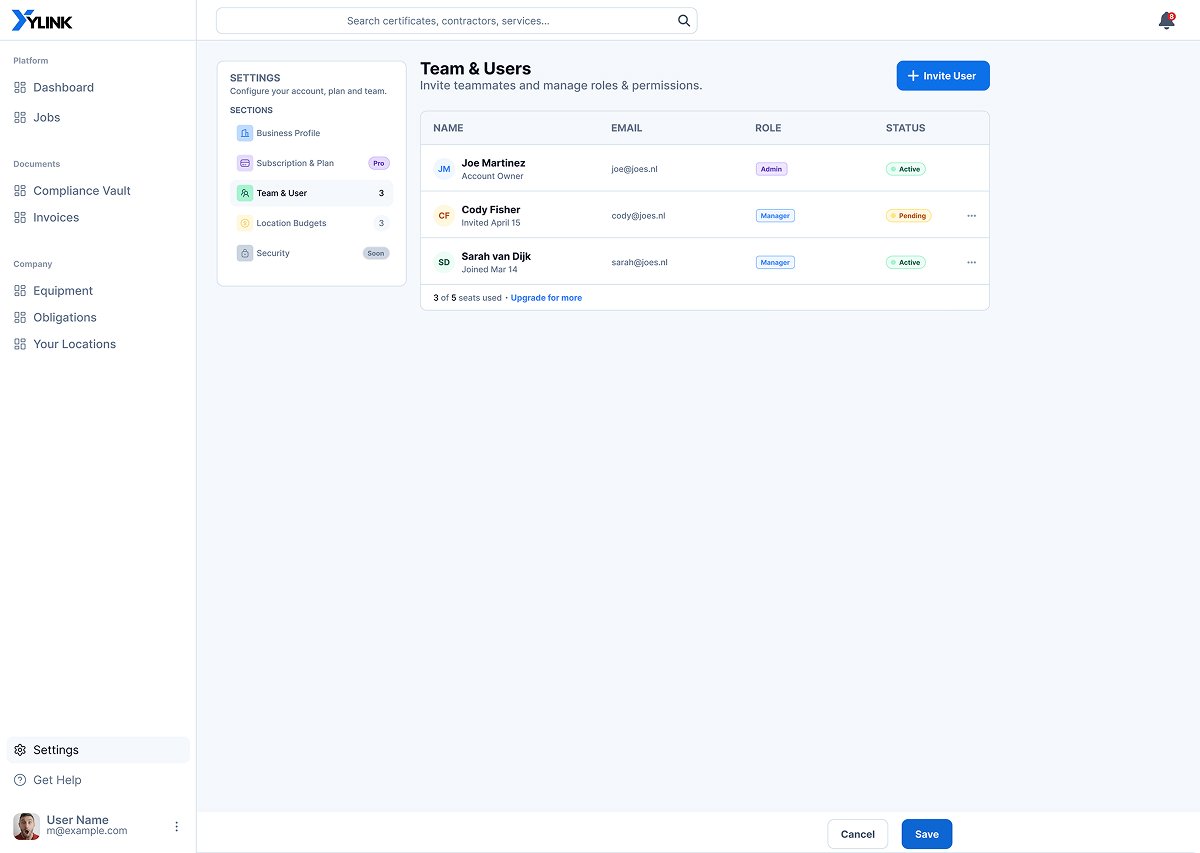Click the Get Help question icon
Screen dimensions: 1200x853
(20, 780)
